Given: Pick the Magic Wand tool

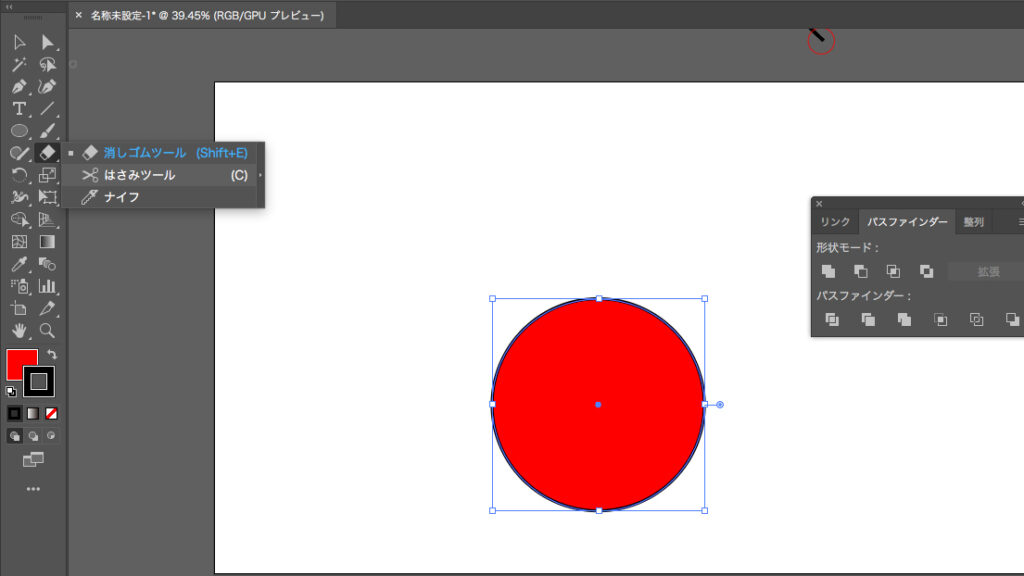Looking at the screenshot, I should pyautogui.click(x=19, y=65).
